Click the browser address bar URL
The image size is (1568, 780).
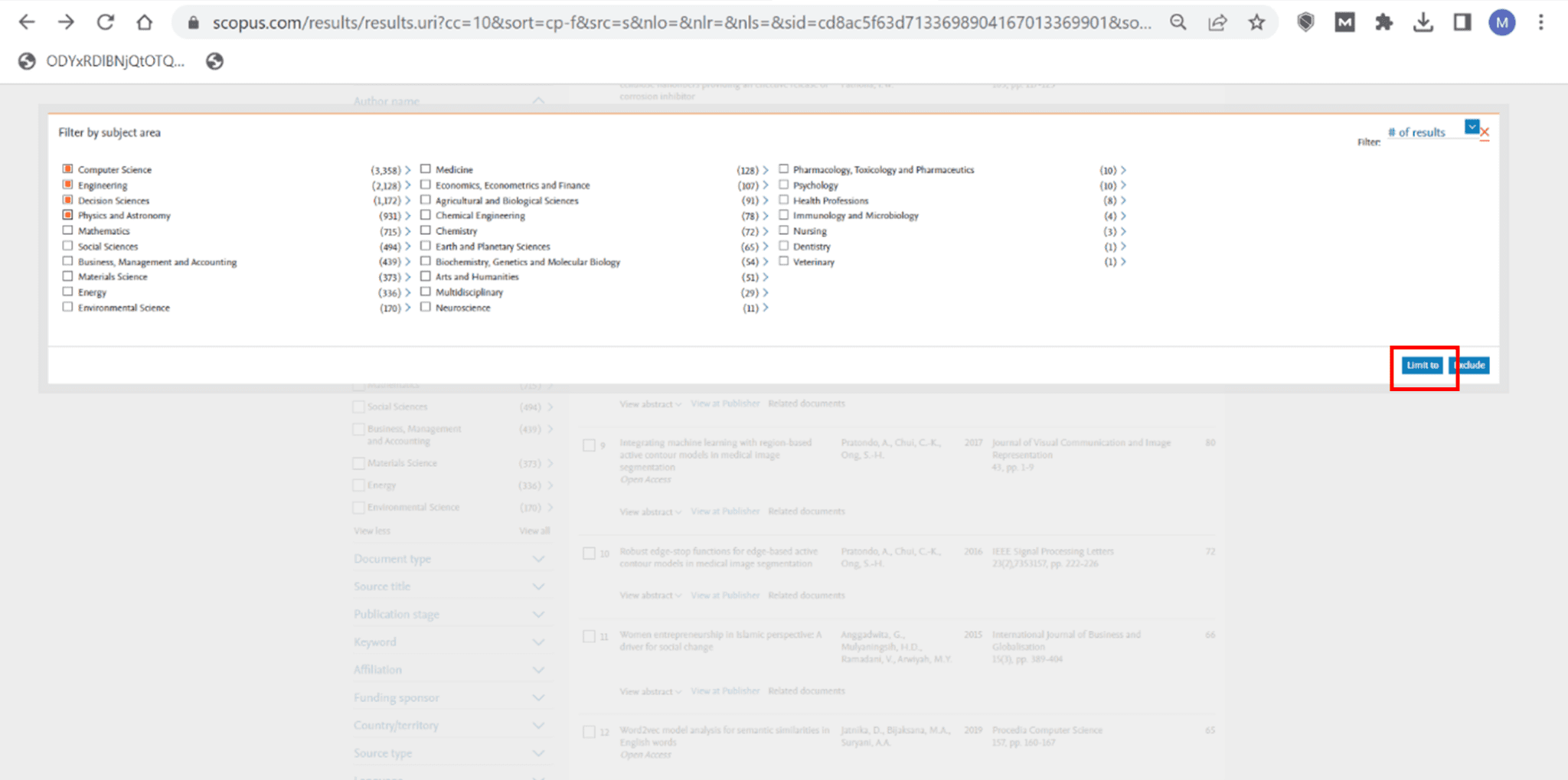tap(681, 23)
